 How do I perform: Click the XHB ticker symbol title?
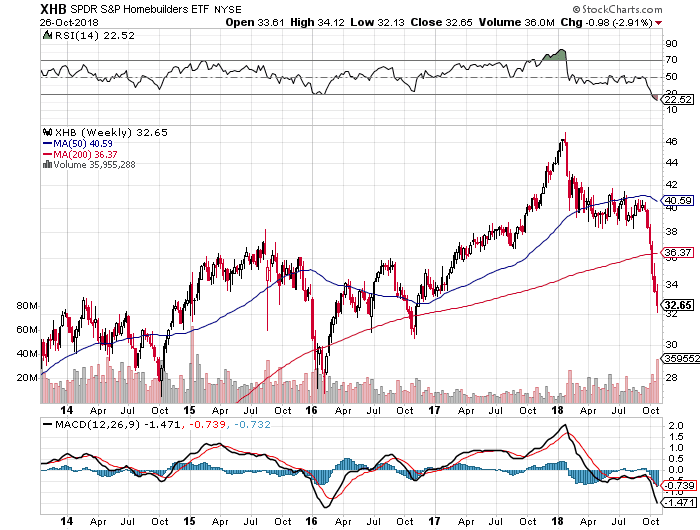pos(53,9)
